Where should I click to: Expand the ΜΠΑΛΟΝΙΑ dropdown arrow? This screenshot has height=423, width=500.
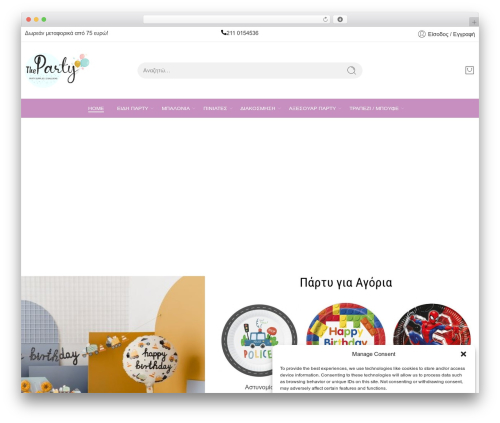point(194,109)
